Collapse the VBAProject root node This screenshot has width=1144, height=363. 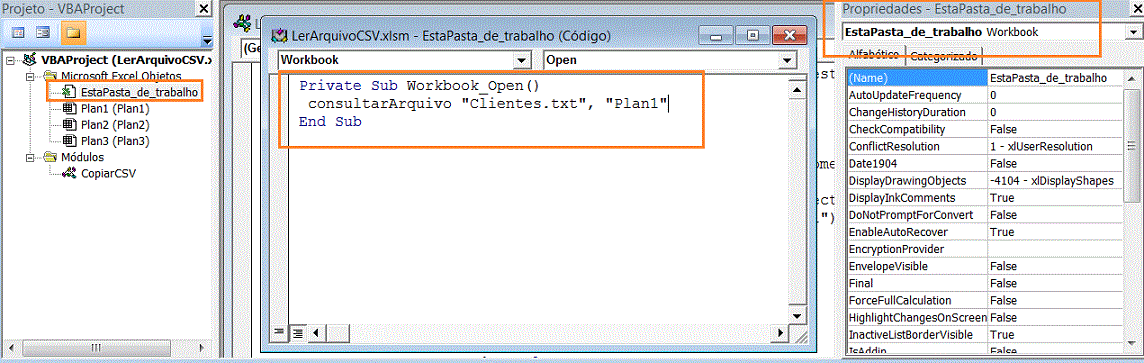pos(9,59)
